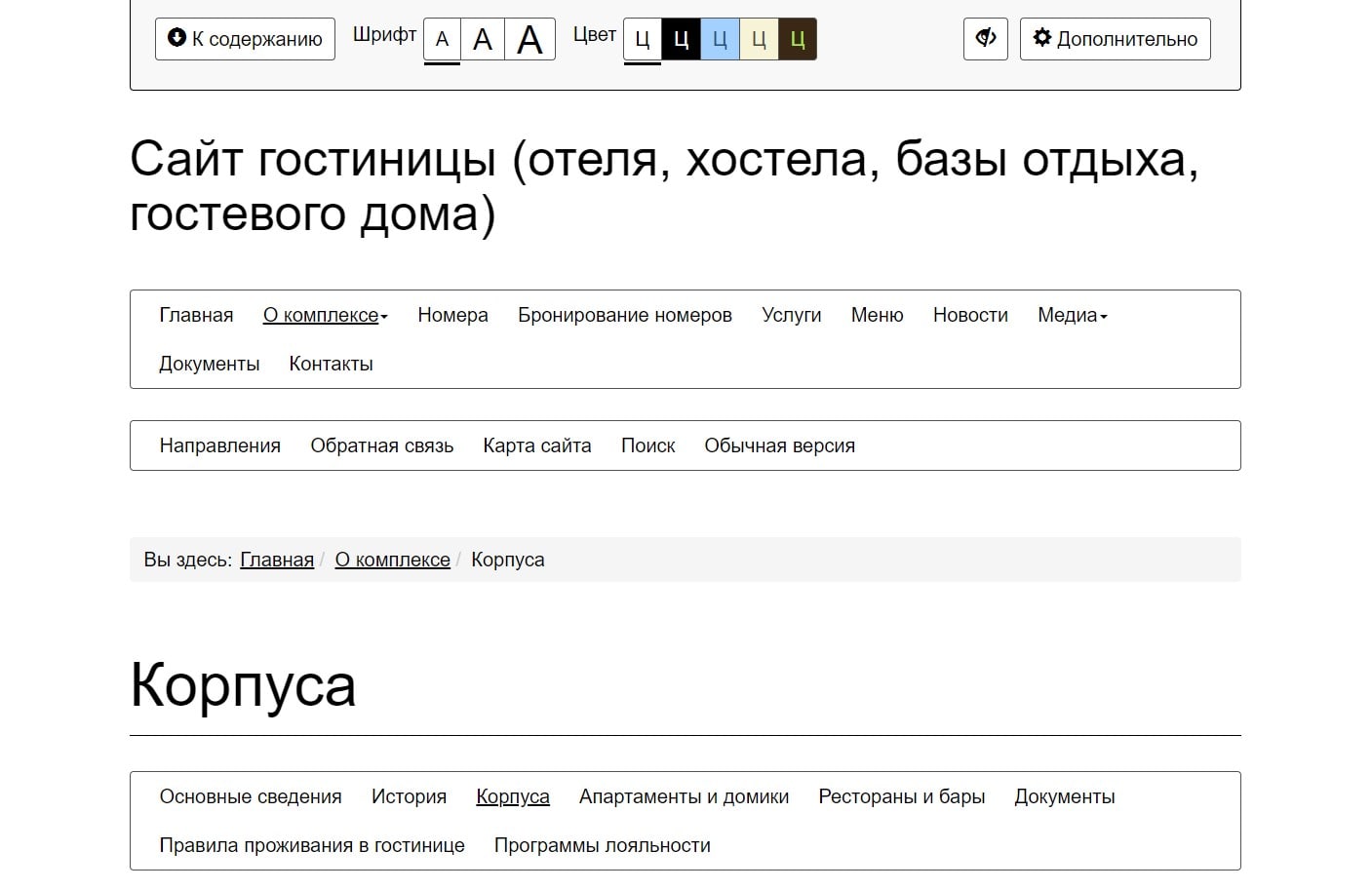Select the largest font size A

click(529, 40)
